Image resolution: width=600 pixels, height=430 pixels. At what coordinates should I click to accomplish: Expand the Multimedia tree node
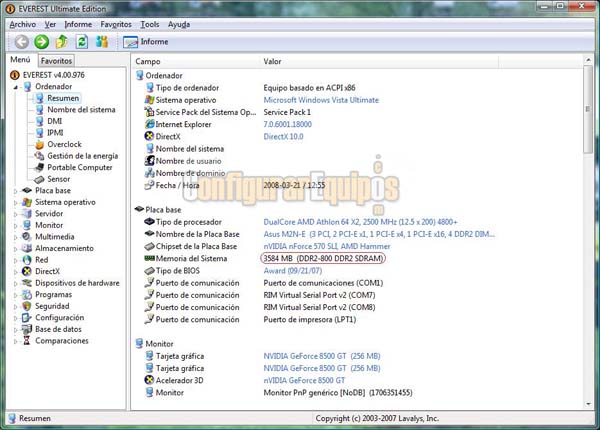click(16, 237)
